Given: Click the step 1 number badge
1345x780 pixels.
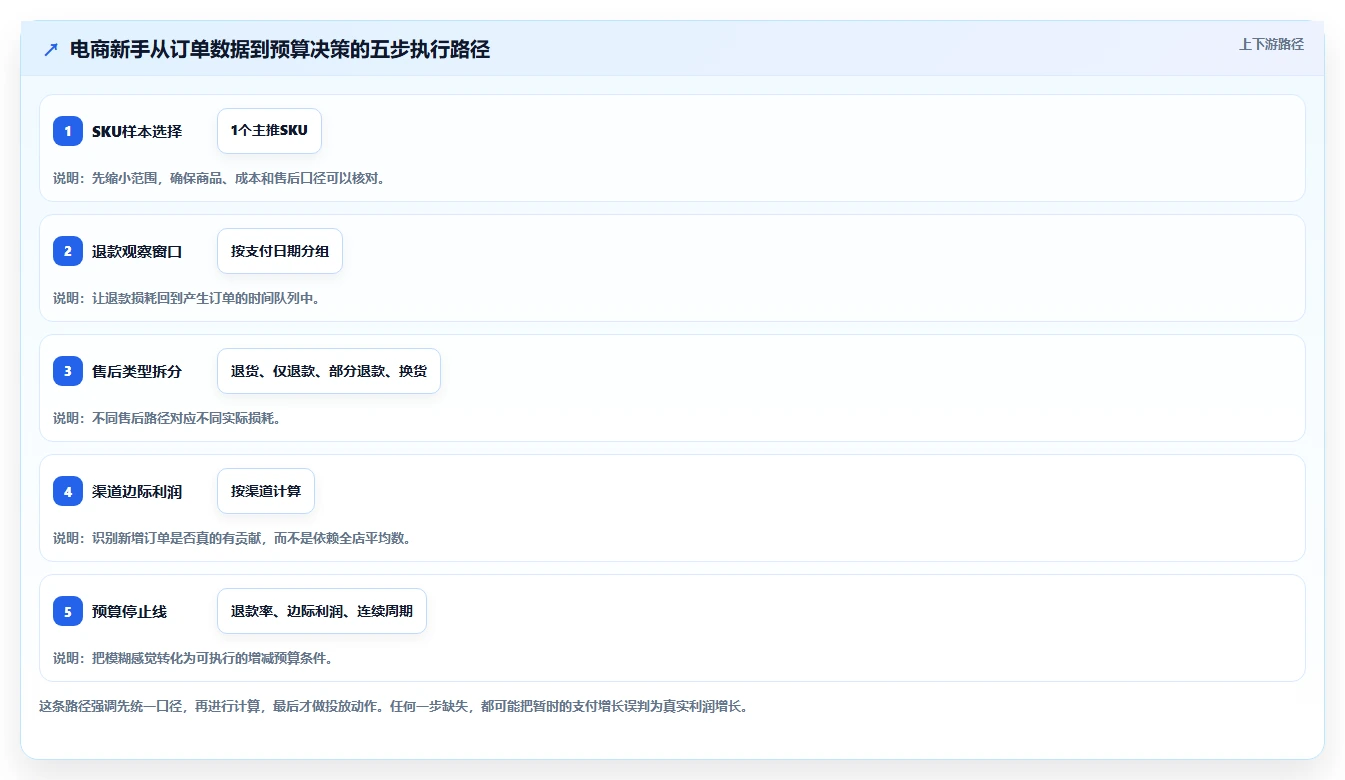Looking at the screenshot, I should click(x=68, y=131).
